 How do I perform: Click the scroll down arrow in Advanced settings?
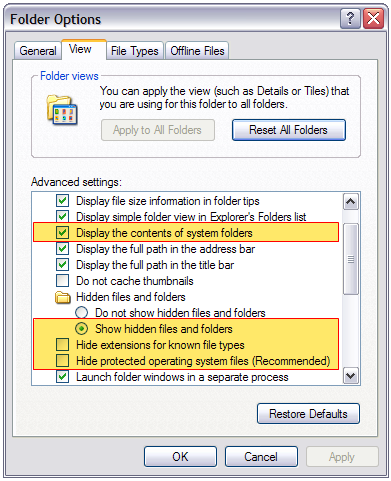[351, 376]
